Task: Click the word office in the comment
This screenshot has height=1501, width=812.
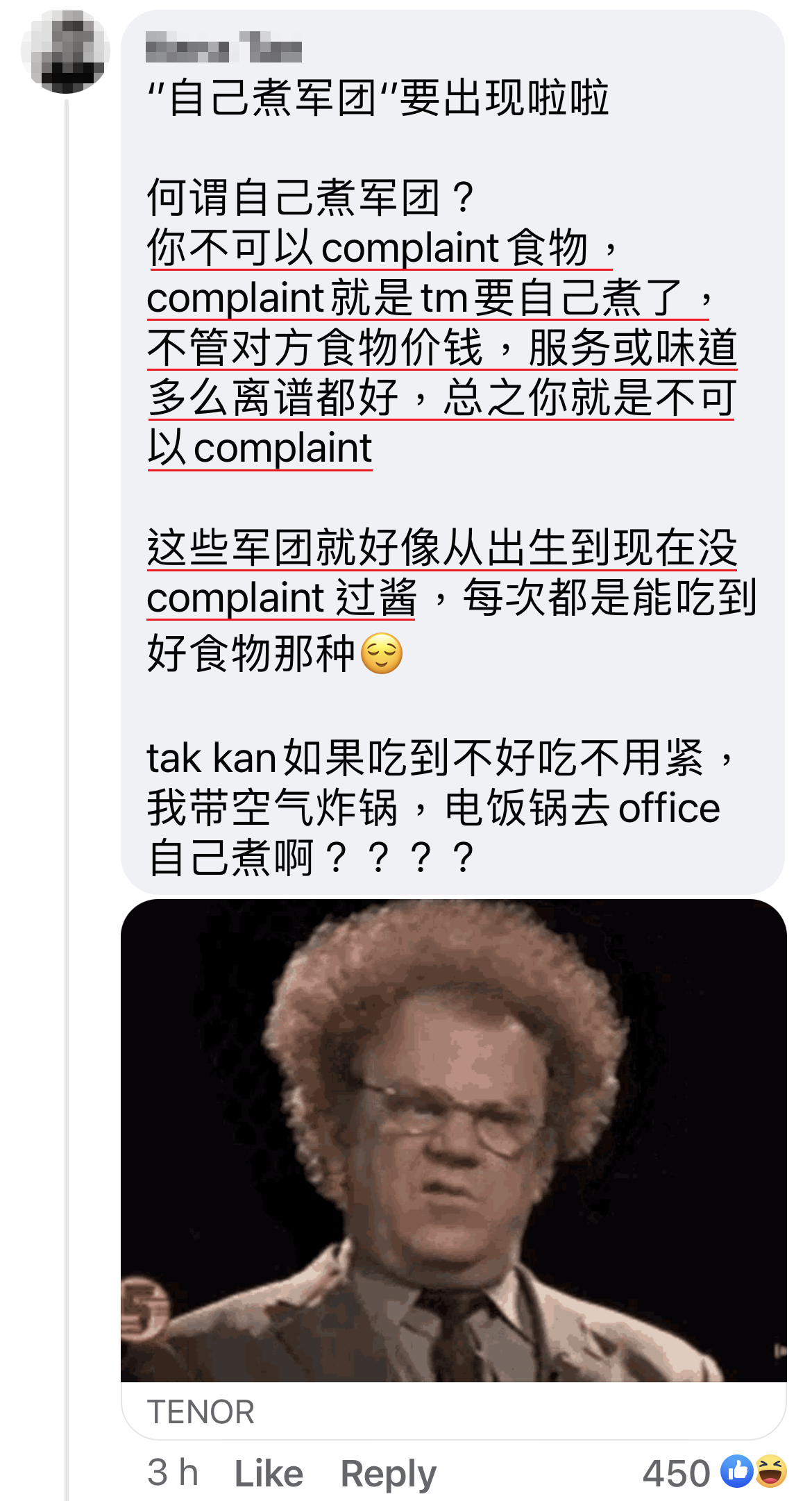Action: pos(669,807)
